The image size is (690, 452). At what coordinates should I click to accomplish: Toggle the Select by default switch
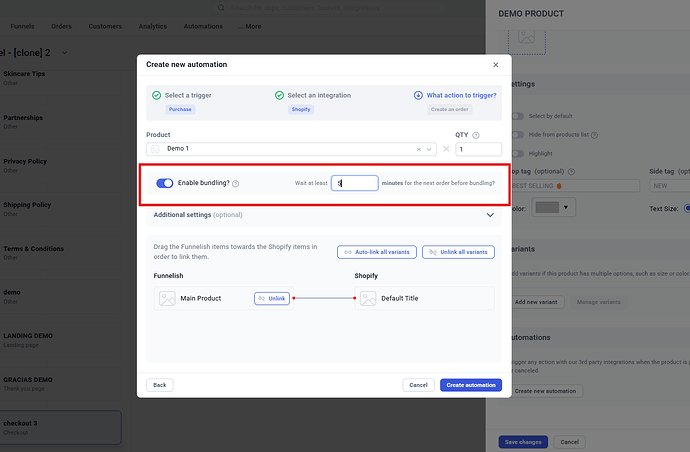click(517, 116)
